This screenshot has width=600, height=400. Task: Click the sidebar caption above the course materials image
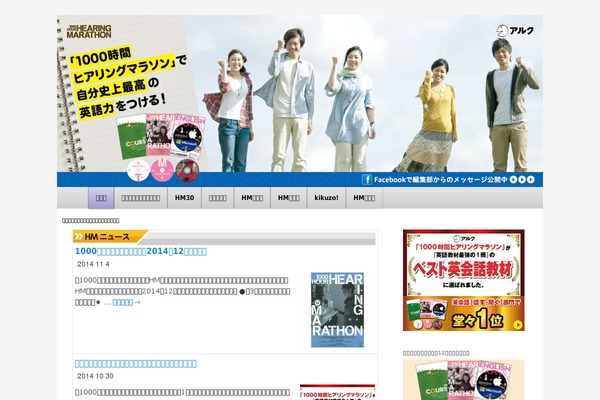point(436,353)
